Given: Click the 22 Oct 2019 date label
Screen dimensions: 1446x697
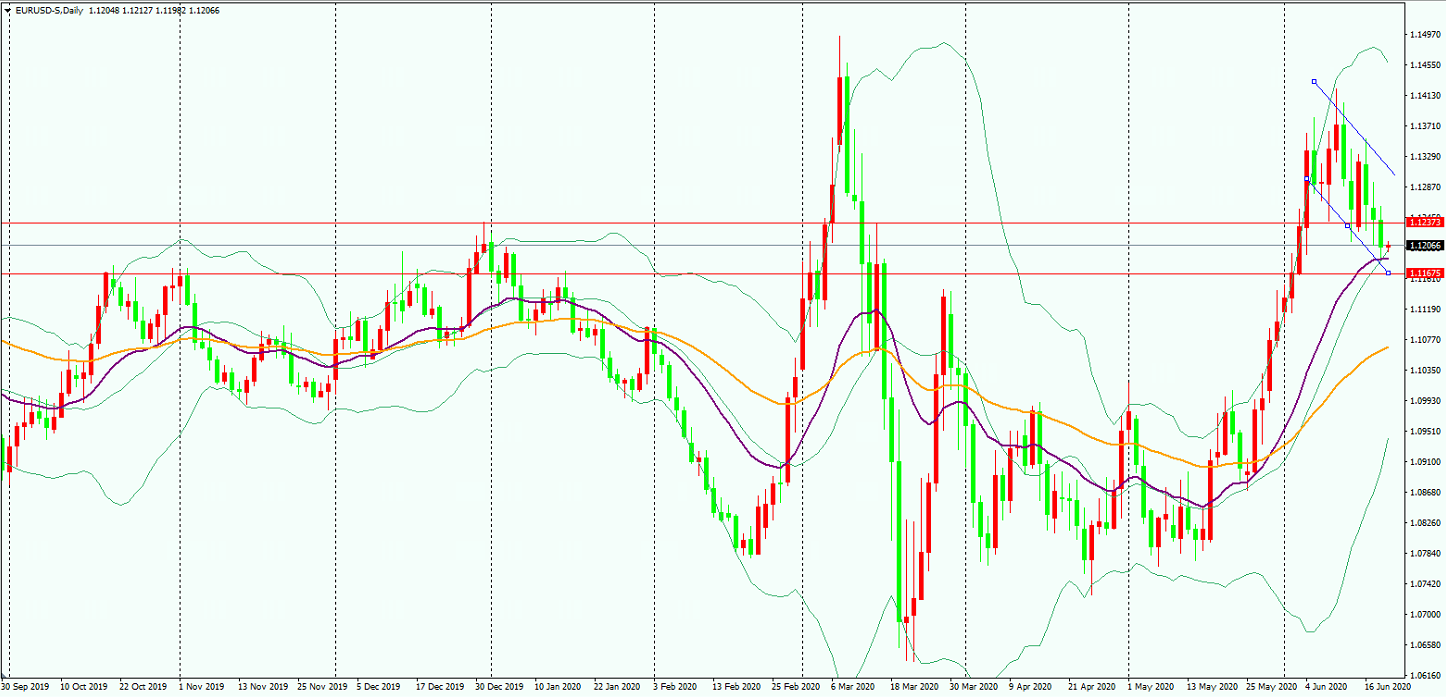Looking at the screenshot, I should click(x=144, y=688).
